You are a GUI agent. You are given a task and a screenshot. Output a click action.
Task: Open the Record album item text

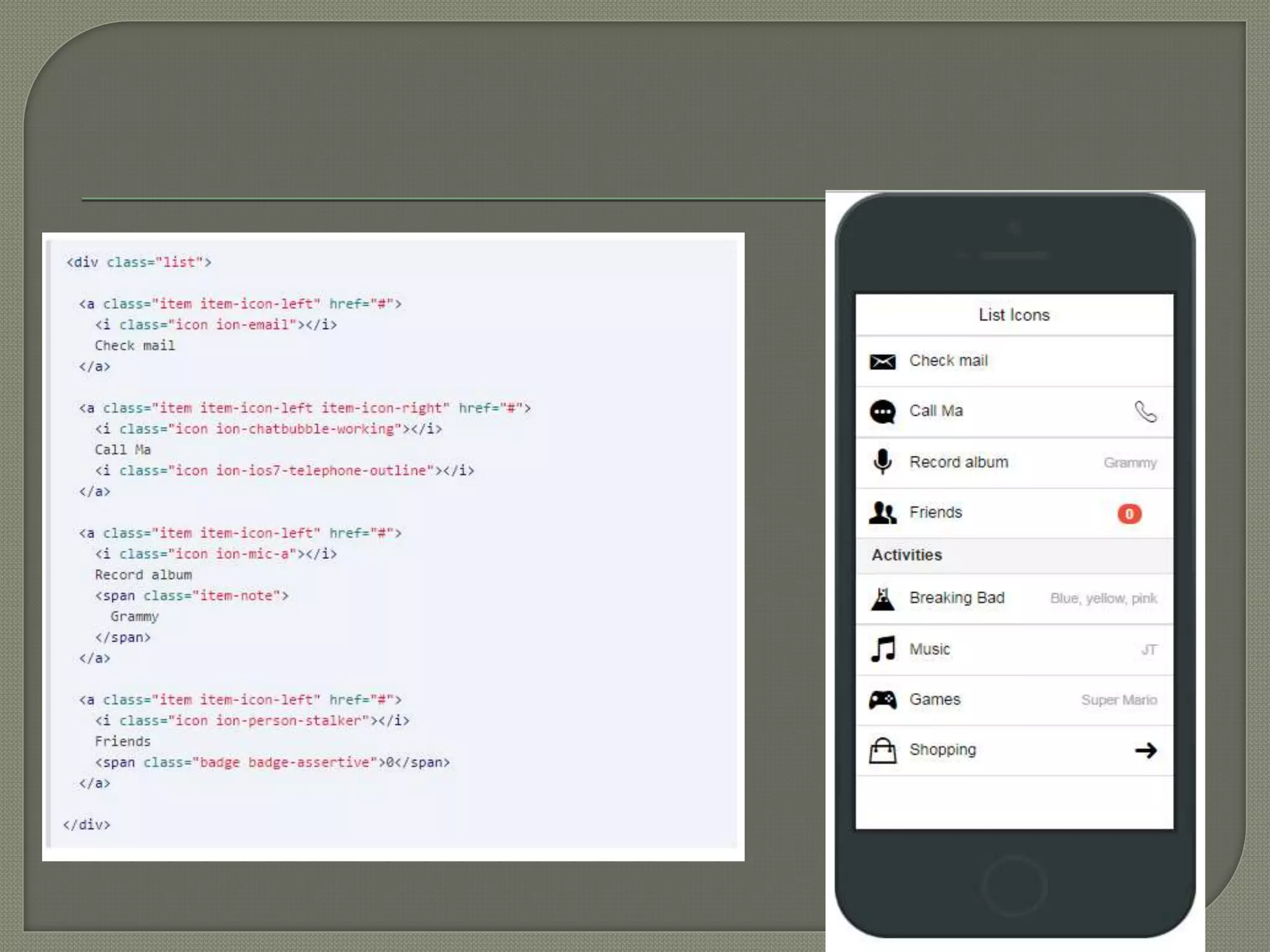958,462
